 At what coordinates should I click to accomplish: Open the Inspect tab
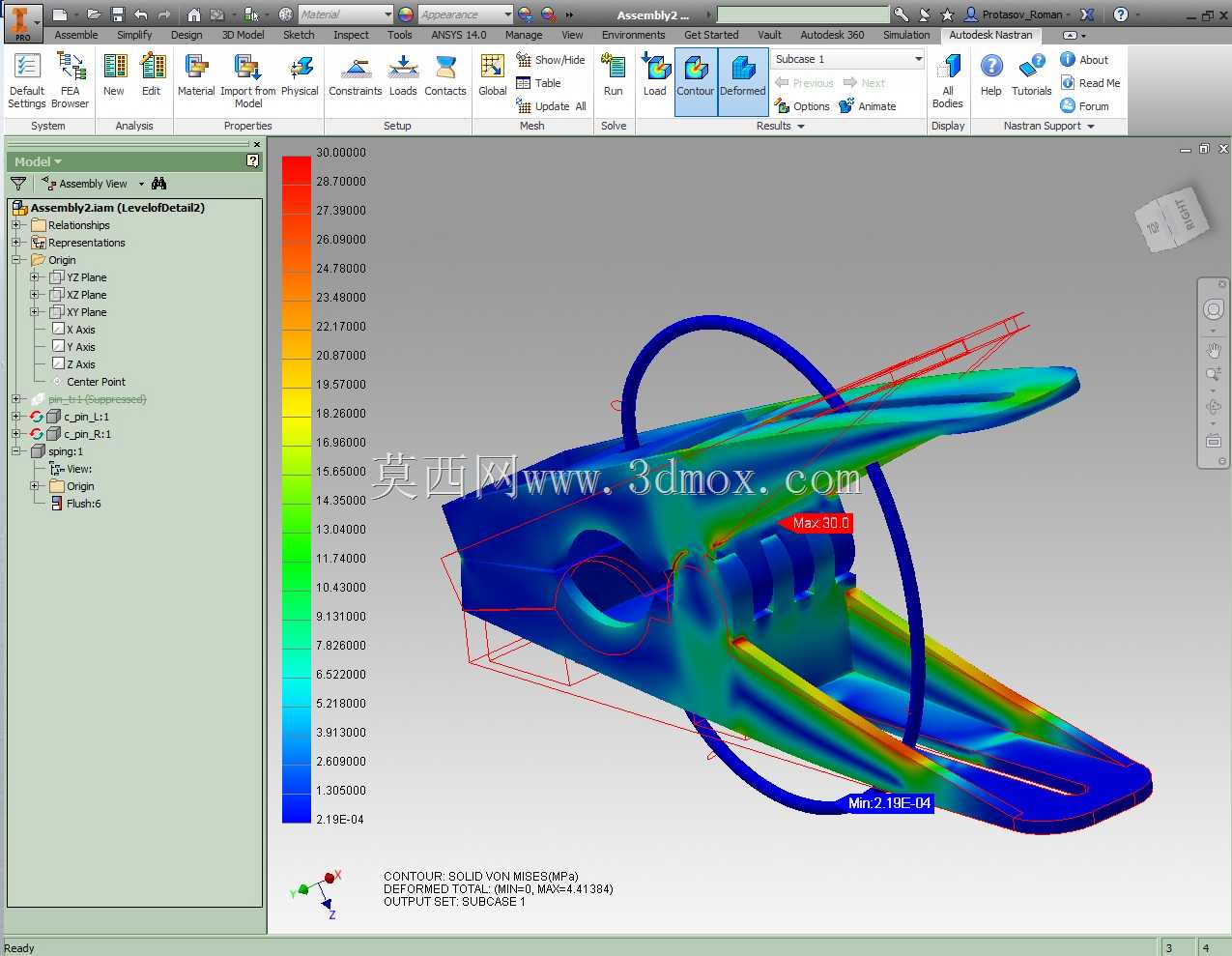pos(351,35)
